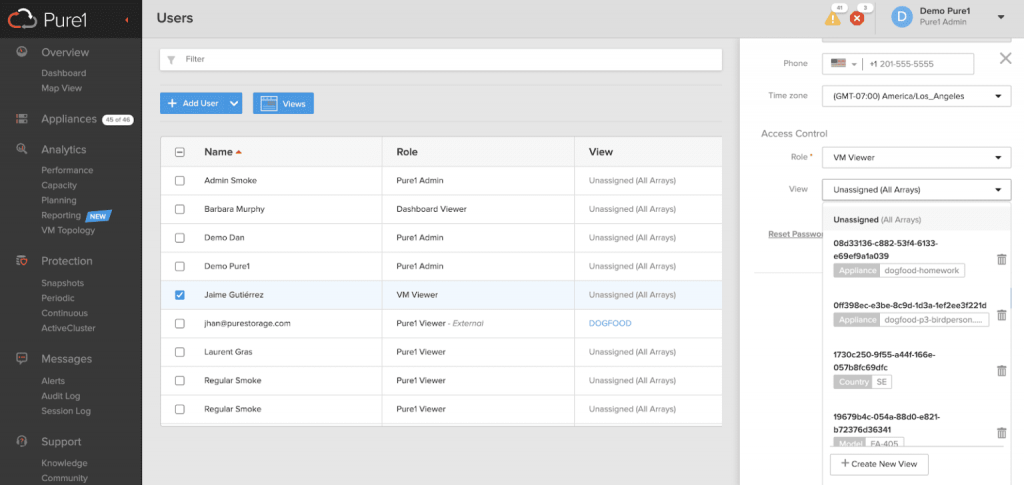Check the Admin Smoke row checkbox
The width and height of the screenshot is (1024, 485).
(x=180, y=180)
